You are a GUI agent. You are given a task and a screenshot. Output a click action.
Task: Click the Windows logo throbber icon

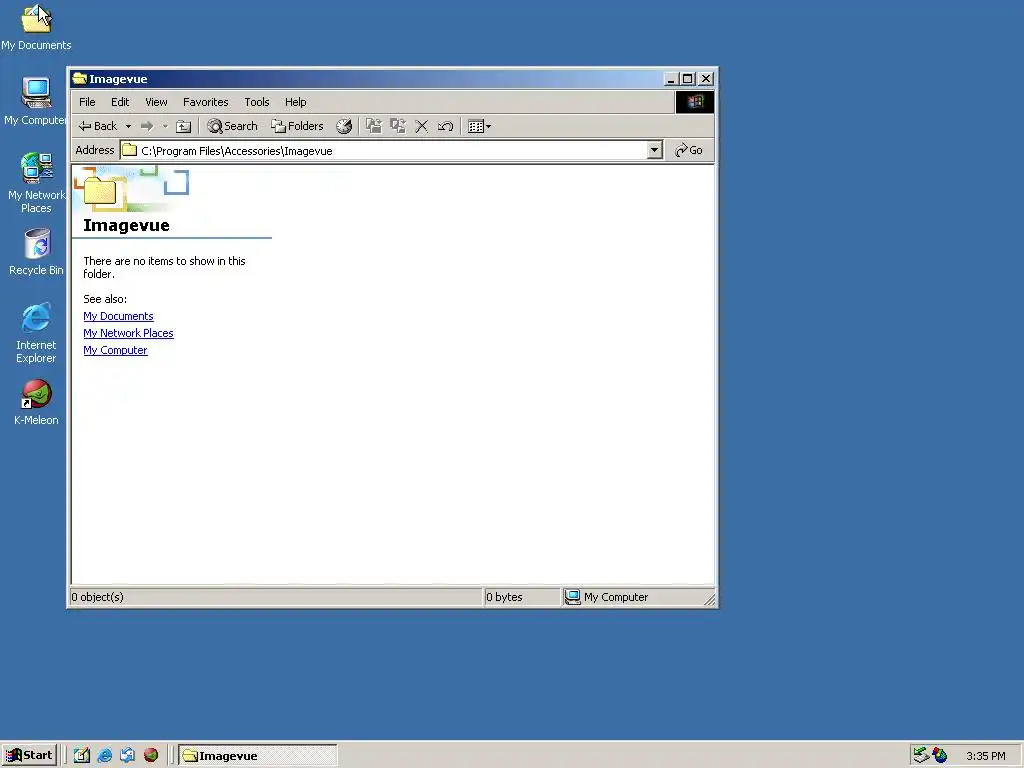coord(694,102)
